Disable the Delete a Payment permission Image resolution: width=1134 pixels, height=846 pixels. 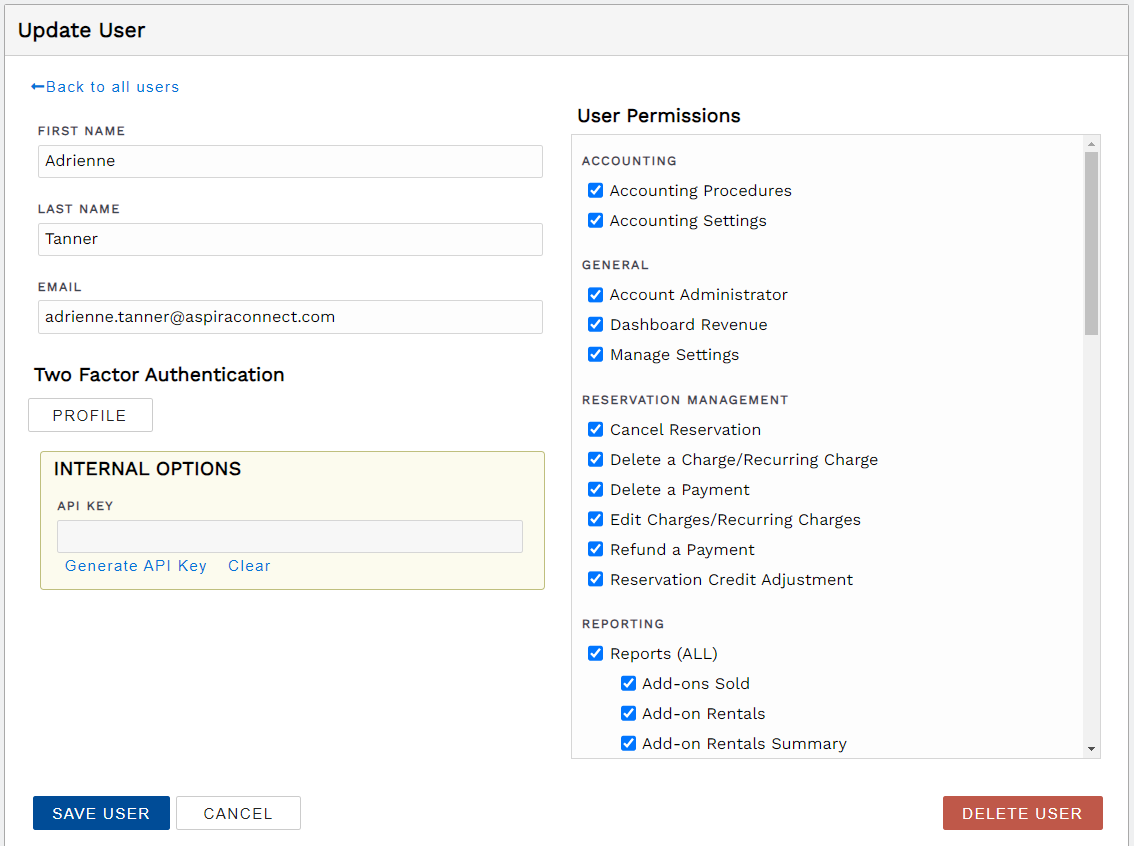point(595,489)
